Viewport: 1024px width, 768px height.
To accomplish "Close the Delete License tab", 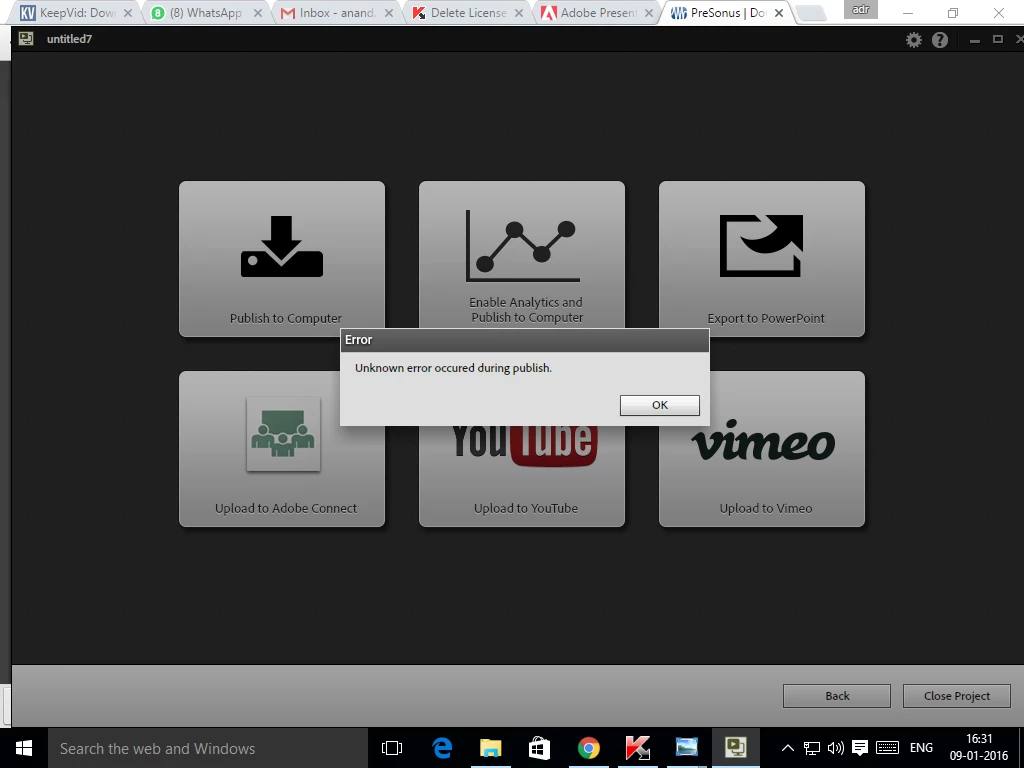I will coord(519,12).
